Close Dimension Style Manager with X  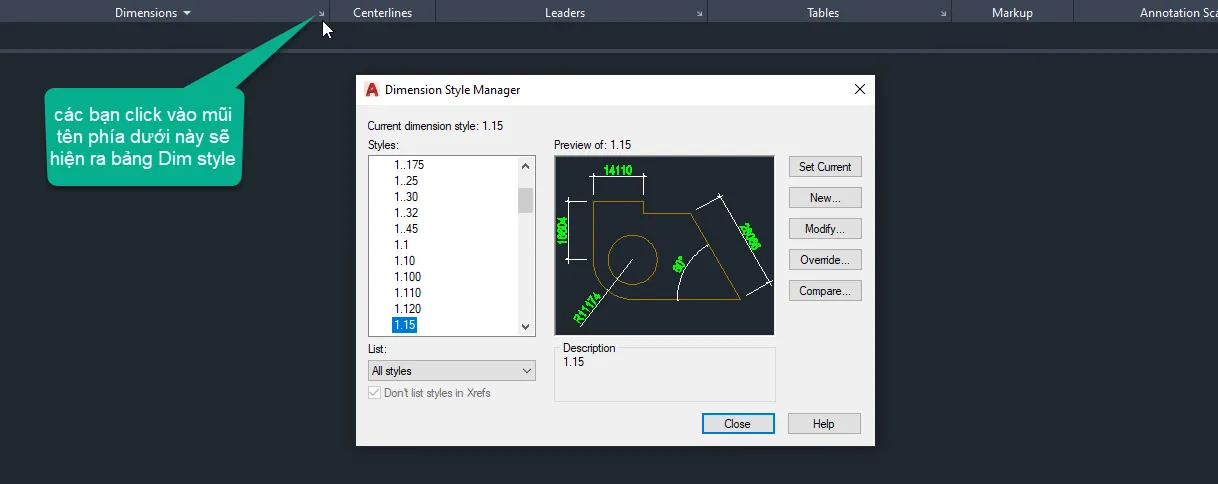point(859,89)
